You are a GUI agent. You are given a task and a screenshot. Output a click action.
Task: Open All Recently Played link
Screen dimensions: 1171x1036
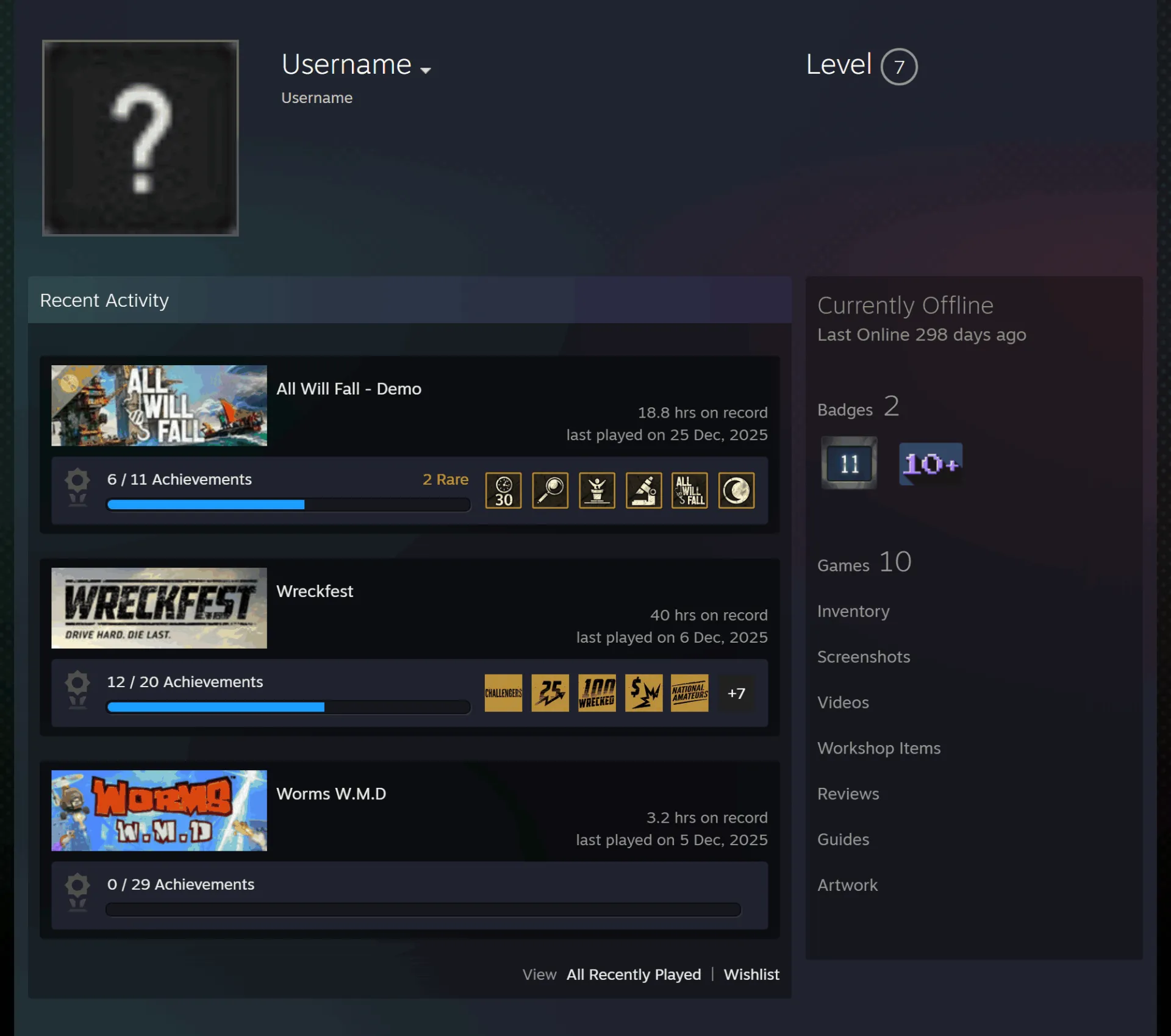click(634, 974)
